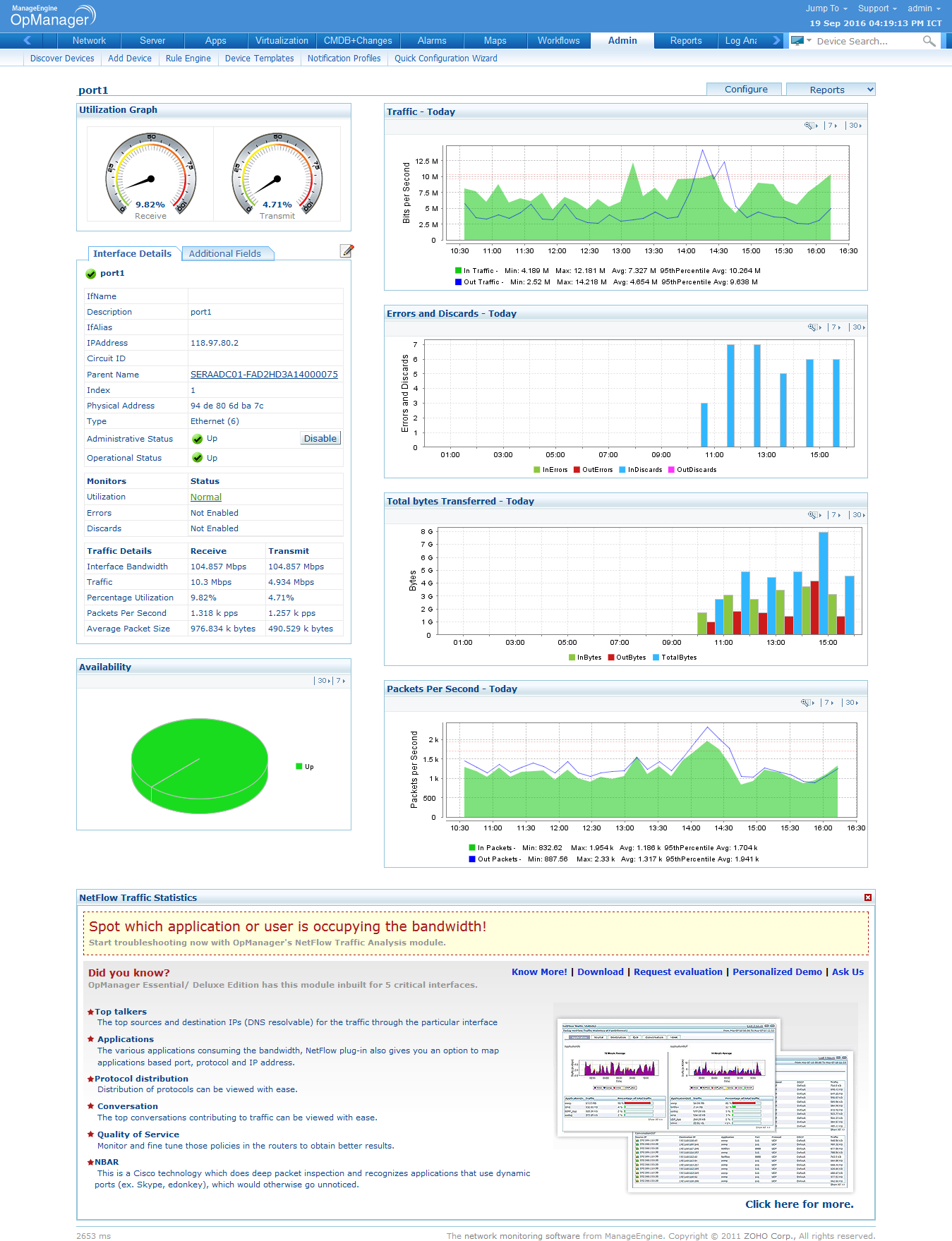Viewport: 952px width, 1241px height.
Task: Open parent device SERAADC01-FAD2HD3A14000075 link
Action: coord(264,375)
